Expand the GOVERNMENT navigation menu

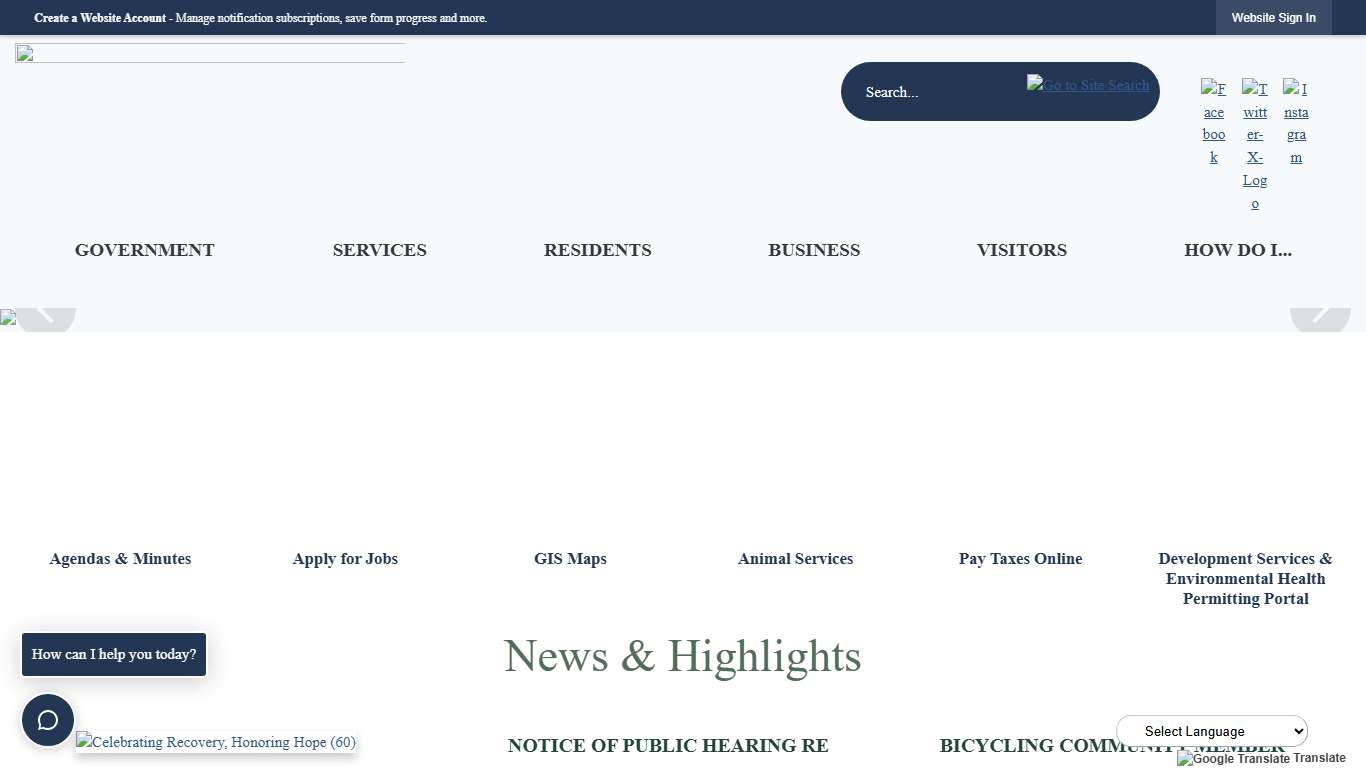pos(144,250)
